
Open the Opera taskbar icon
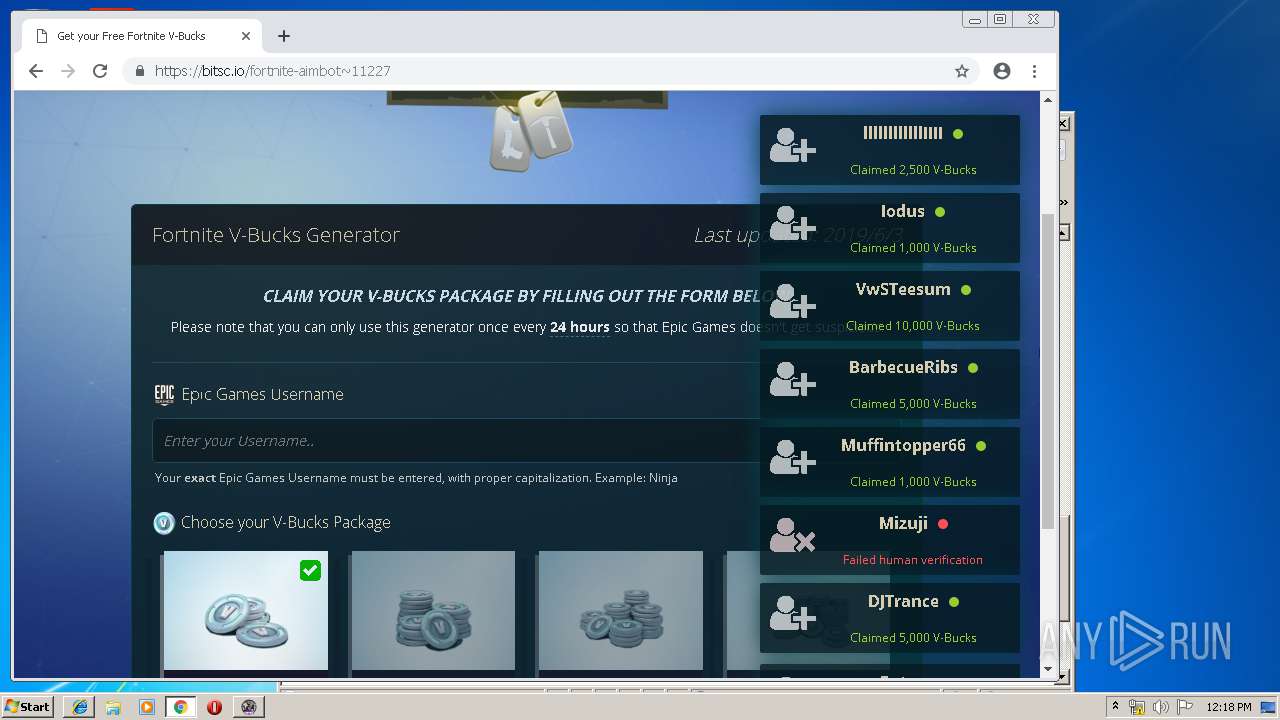pos(214,707)
